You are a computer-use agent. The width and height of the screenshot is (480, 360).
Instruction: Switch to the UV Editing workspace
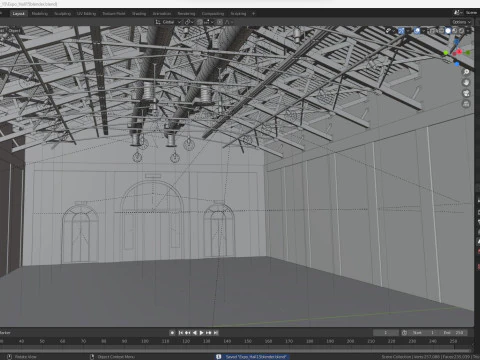86,14
